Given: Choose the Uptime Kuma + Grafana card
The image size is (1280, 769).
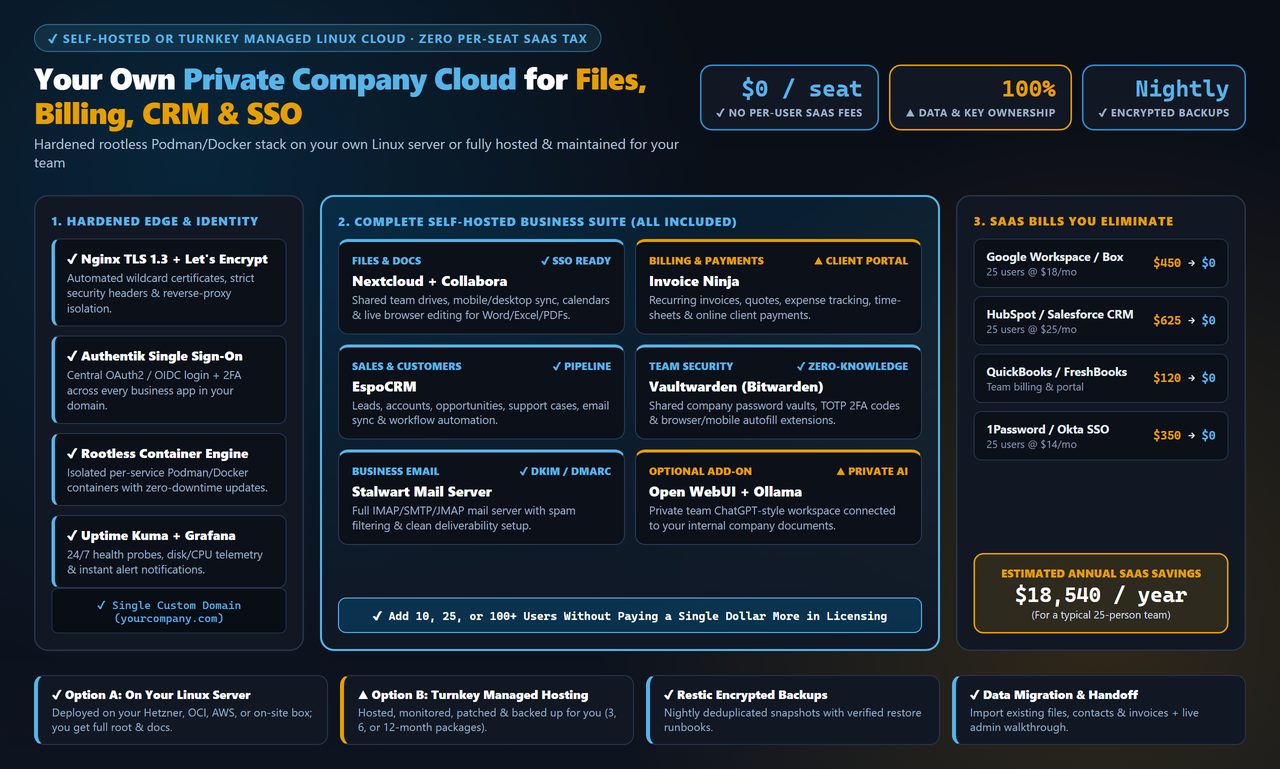Looking at the screenshot, I should (169, 551).
